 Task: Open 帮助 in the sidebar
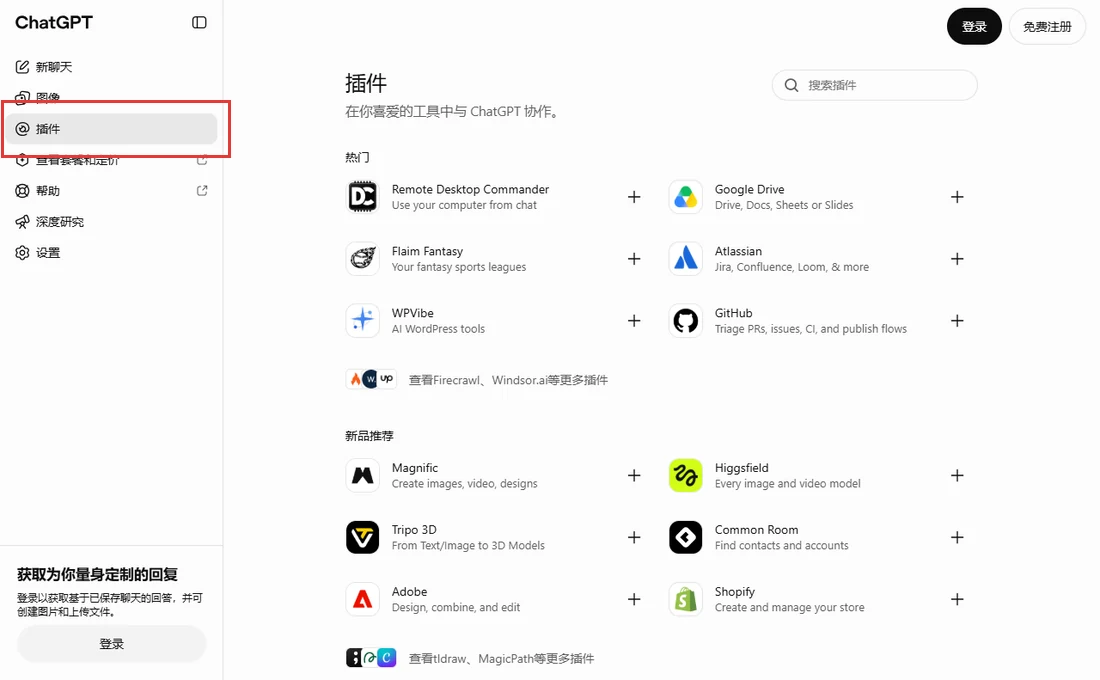point(112,190)
